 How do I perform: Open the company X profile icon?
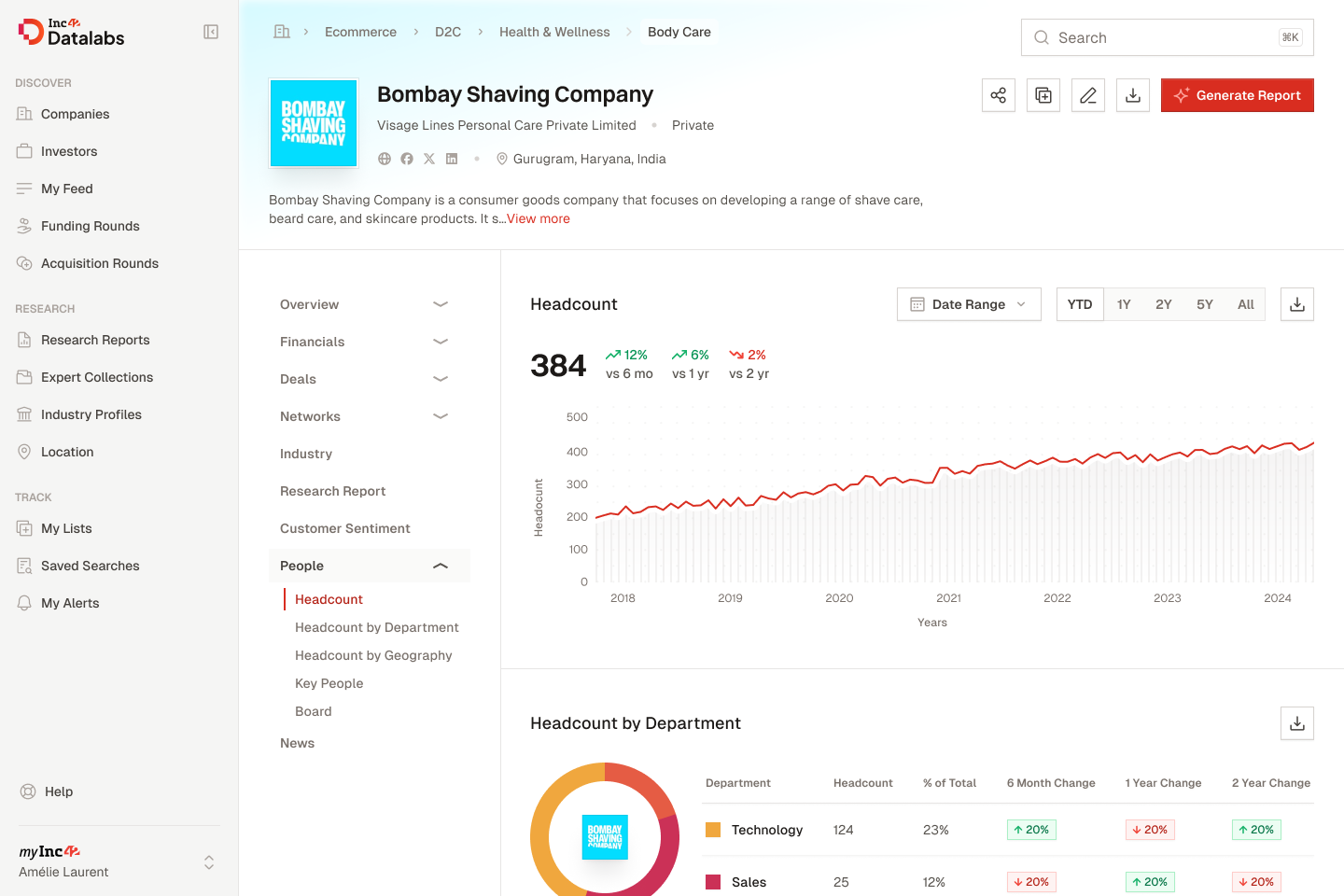coord(429,159)
